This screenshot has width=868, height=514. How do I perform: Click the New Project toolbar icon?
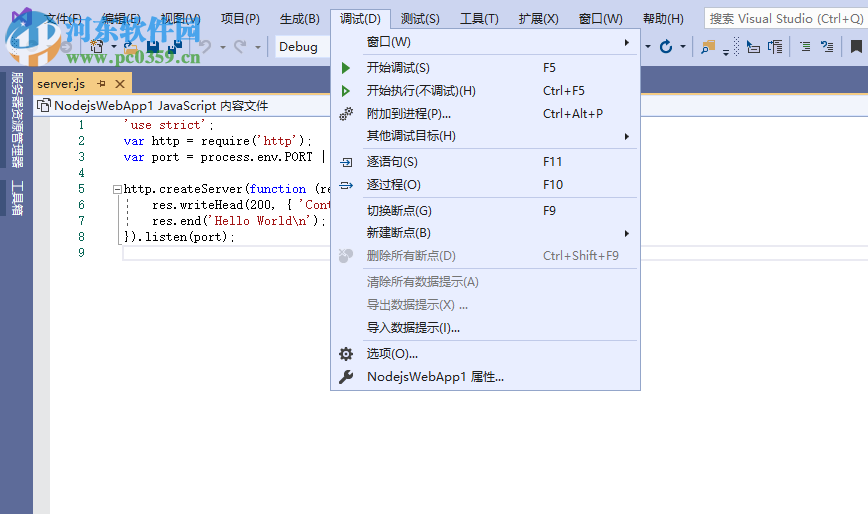97,47
